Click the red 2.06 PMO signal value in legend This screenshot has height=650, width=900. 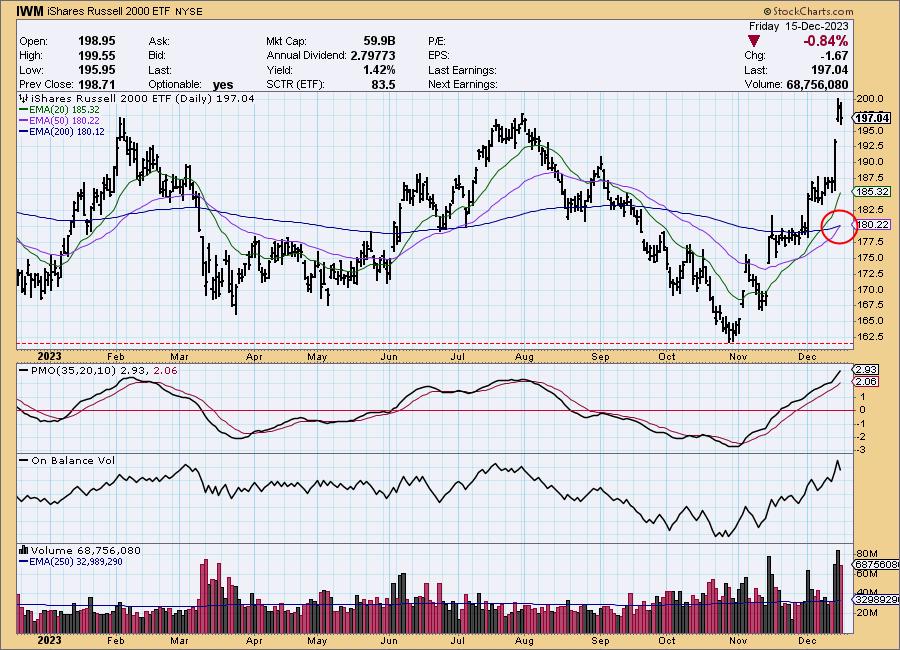[165, 371]
